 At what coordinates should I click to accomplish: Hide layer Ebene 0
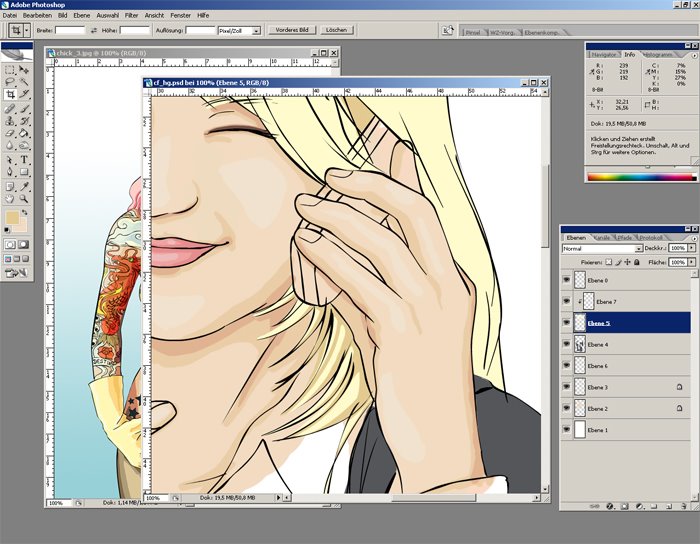point(567,280)
